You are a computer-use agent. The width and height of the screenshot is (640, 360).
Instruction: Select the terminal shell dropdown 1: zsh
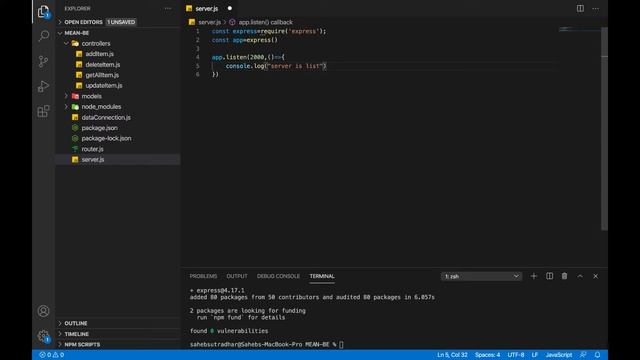(x=481, y=276)
